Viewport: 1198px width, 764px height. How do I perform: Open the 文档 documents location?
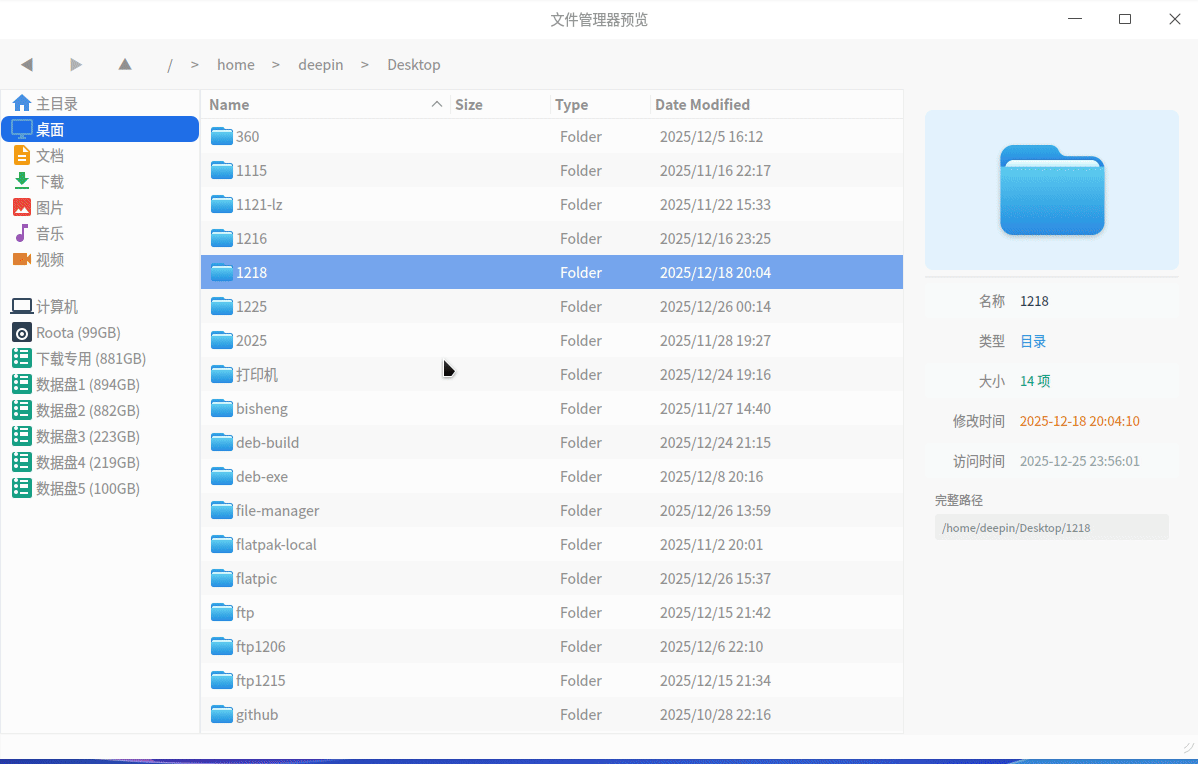click(x=100, y=156)
